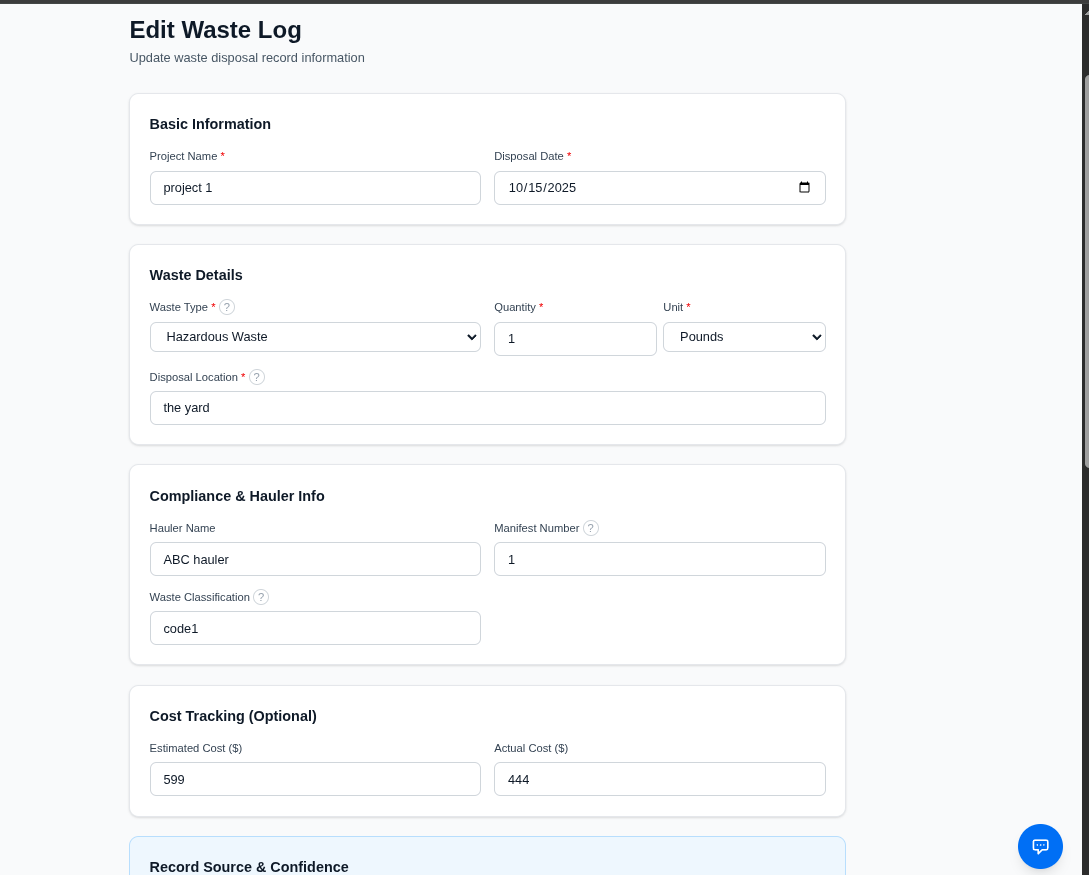Click the Manifest Number input field
This screenshot has height=875, width=1089.
click(659, 559)
